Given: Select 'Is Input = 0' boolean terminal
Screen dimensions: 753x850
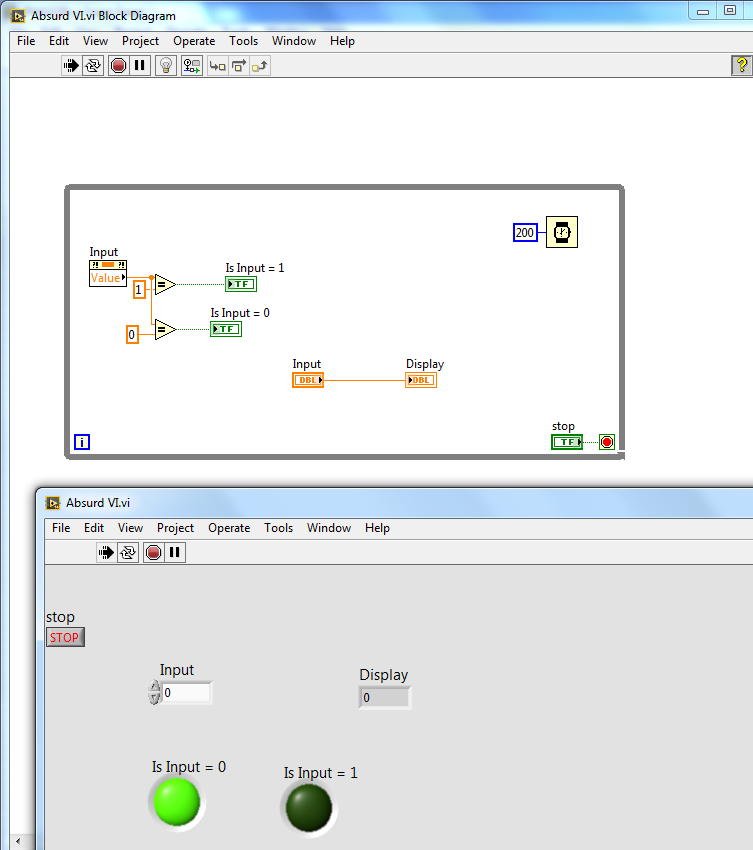Looking at the screenshot, I should (x=226, y=329).
